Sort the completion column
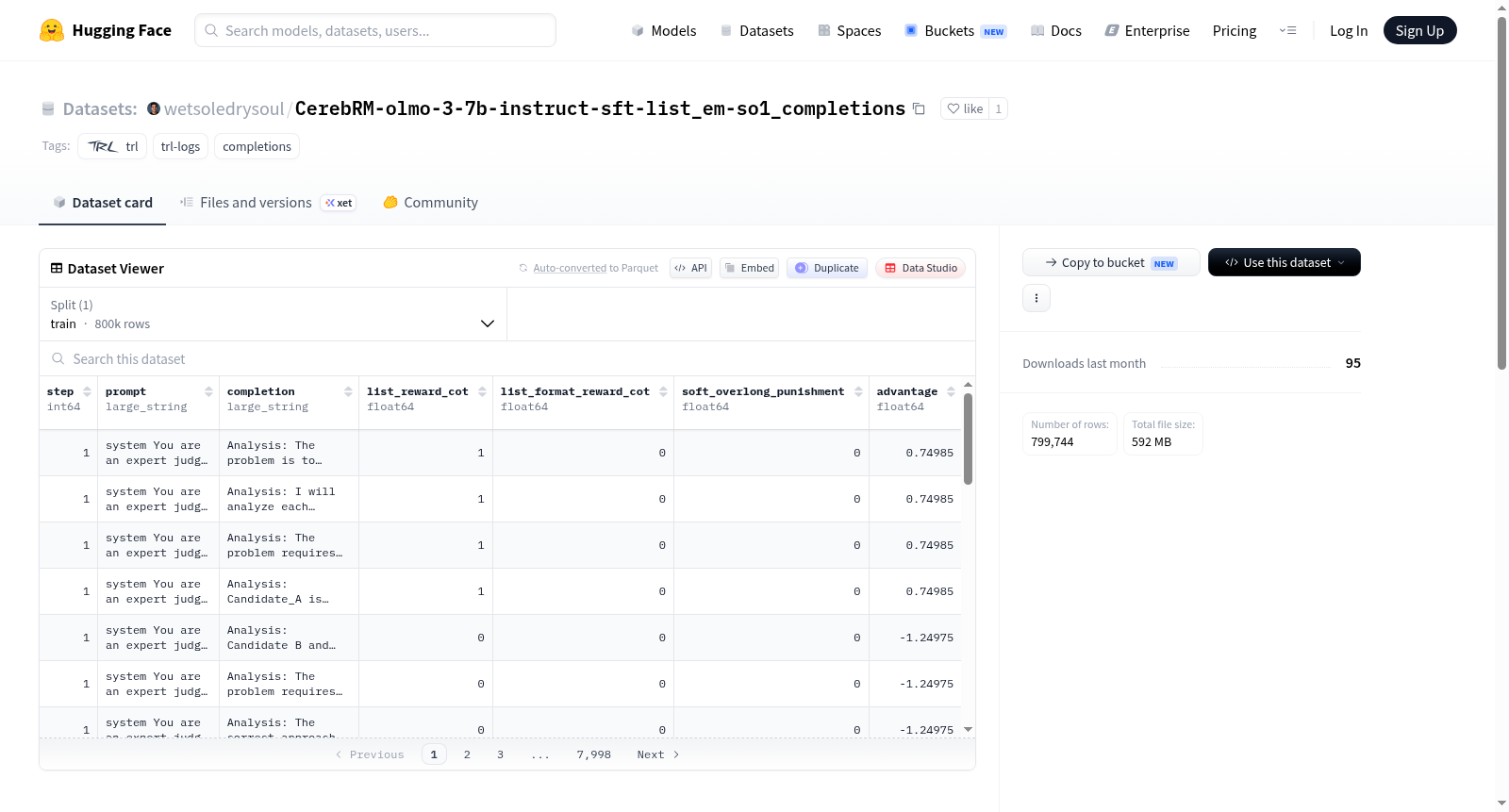Screen dimensions: 1509x812 348,391
